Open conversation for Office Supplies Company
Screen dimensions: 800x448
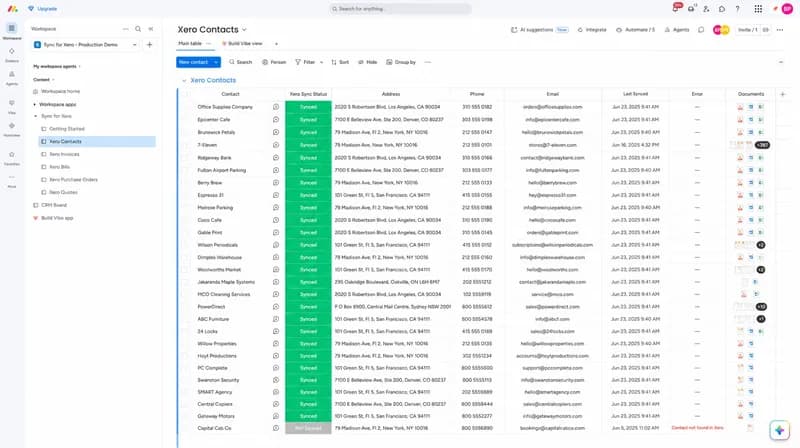(x=276, y=107)
